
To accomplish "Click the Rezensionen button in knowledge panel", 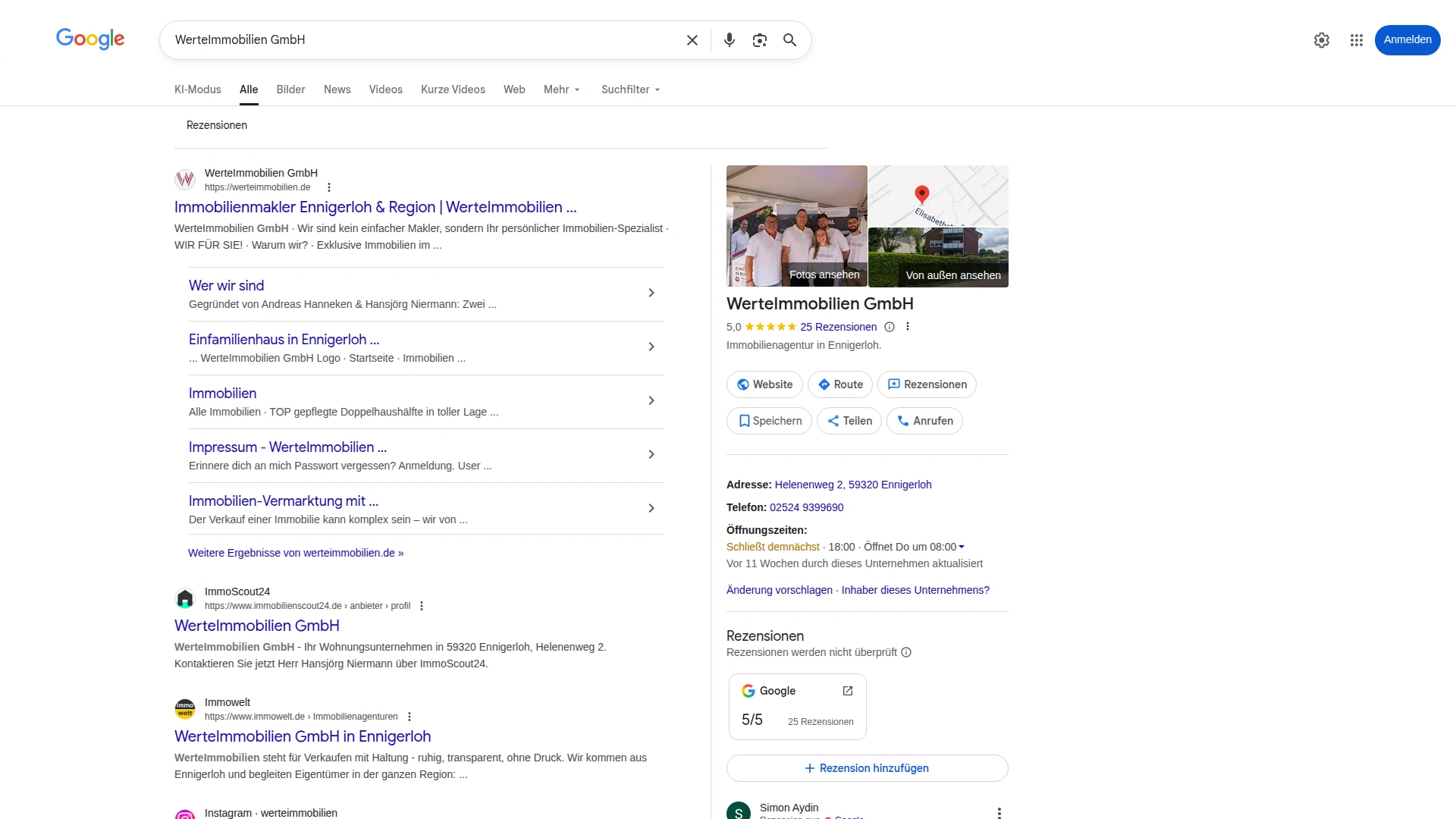I will point(927,384).
